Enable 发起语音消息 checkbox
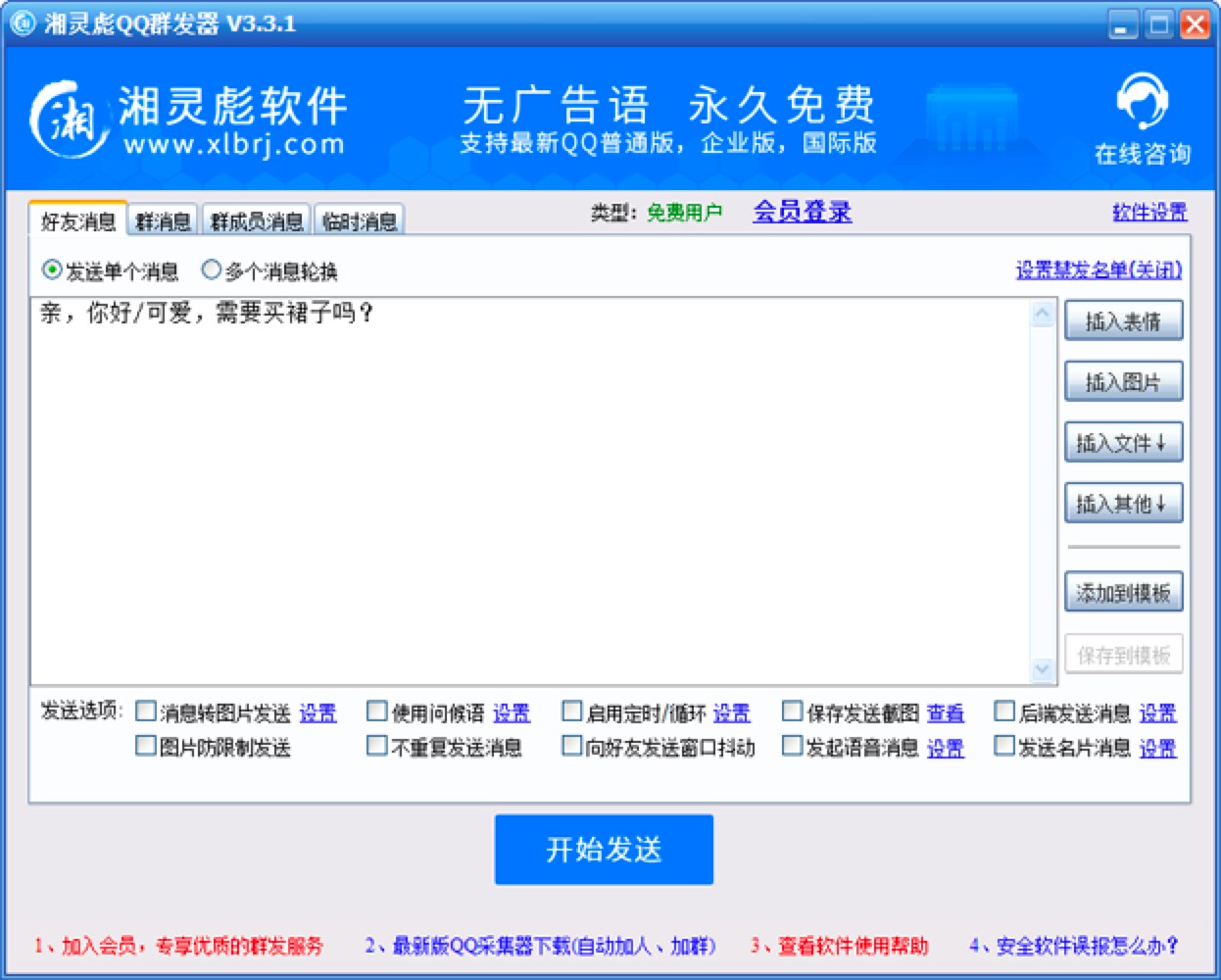1221x980 pixels. coord(793,746)
